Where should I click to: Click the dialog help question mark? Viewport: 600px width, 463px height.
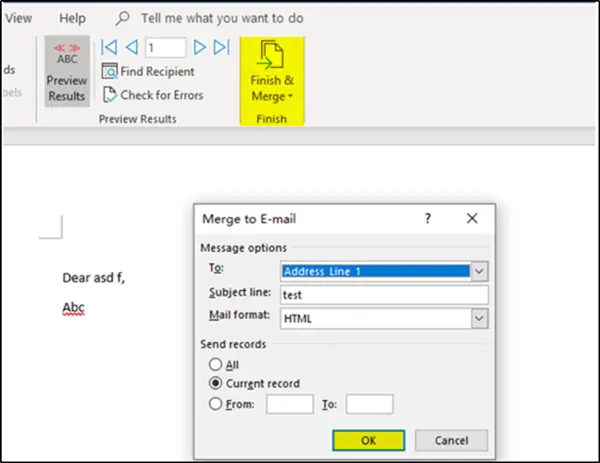click(427, 218)
